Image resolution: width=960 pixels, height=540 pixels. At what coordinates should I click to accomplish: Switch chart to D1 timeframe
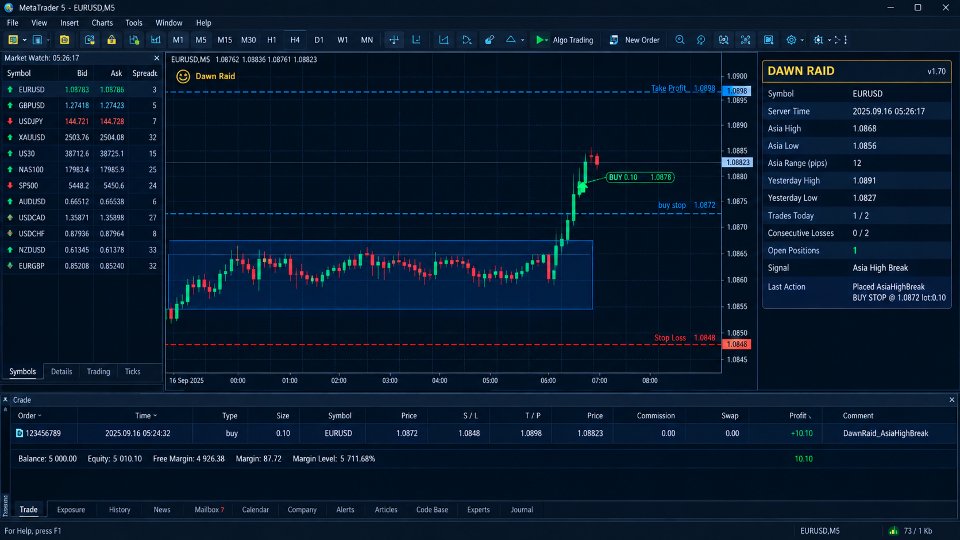318,40
